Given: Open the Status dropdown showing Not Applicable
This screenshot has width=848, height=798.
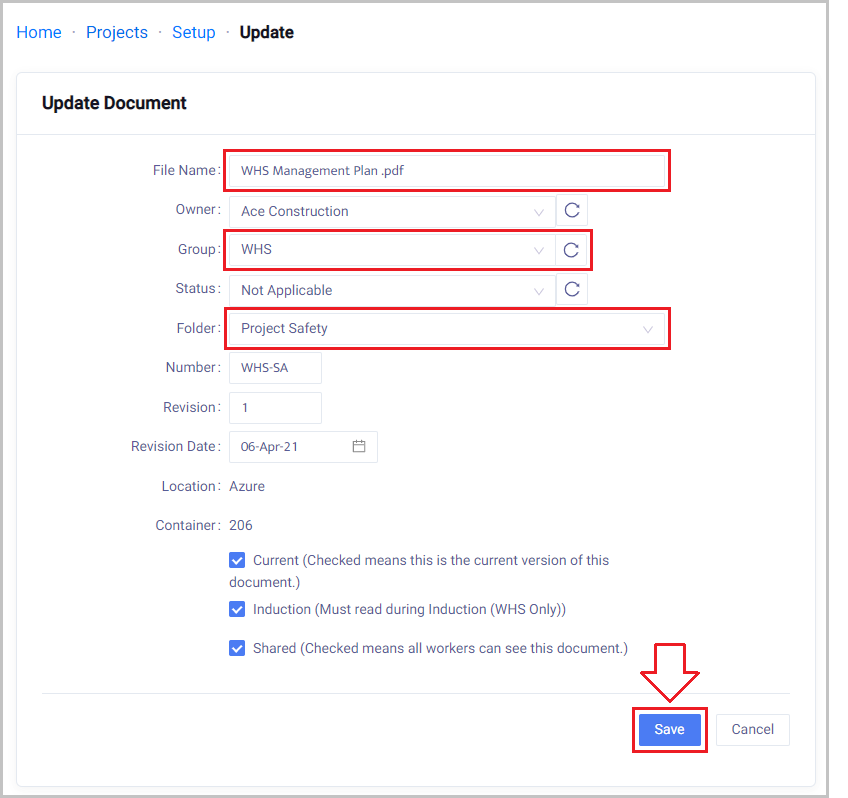Looking at the screenshot, I should [392, 290].
